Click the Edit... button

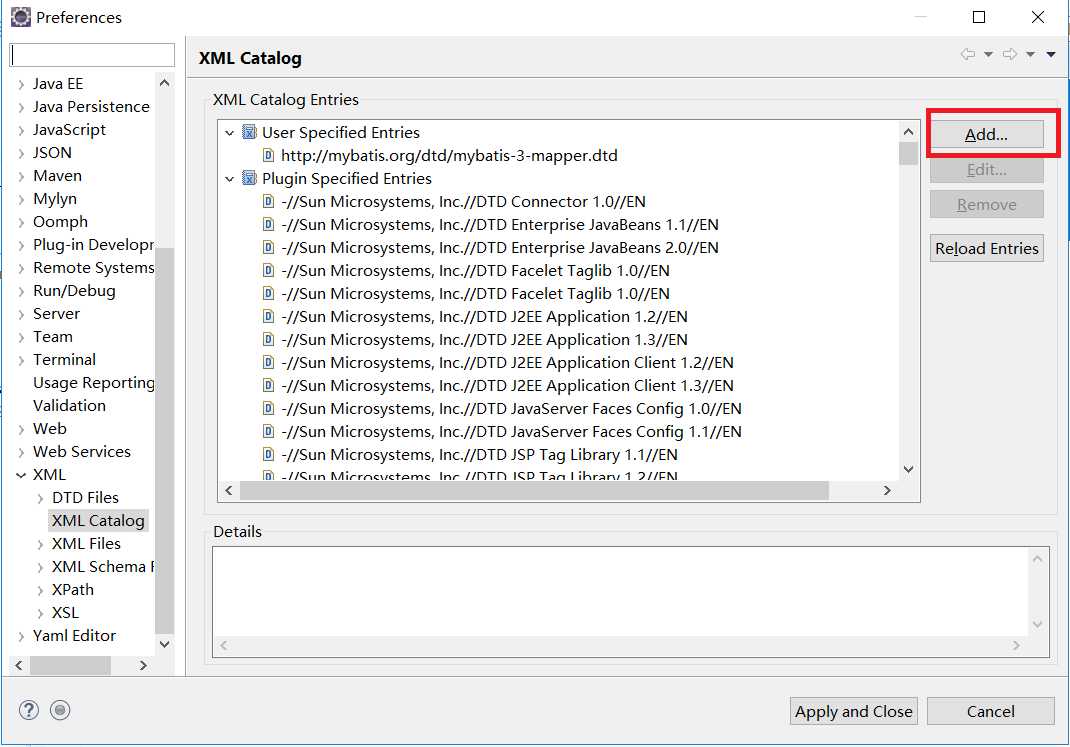point(986,169)
